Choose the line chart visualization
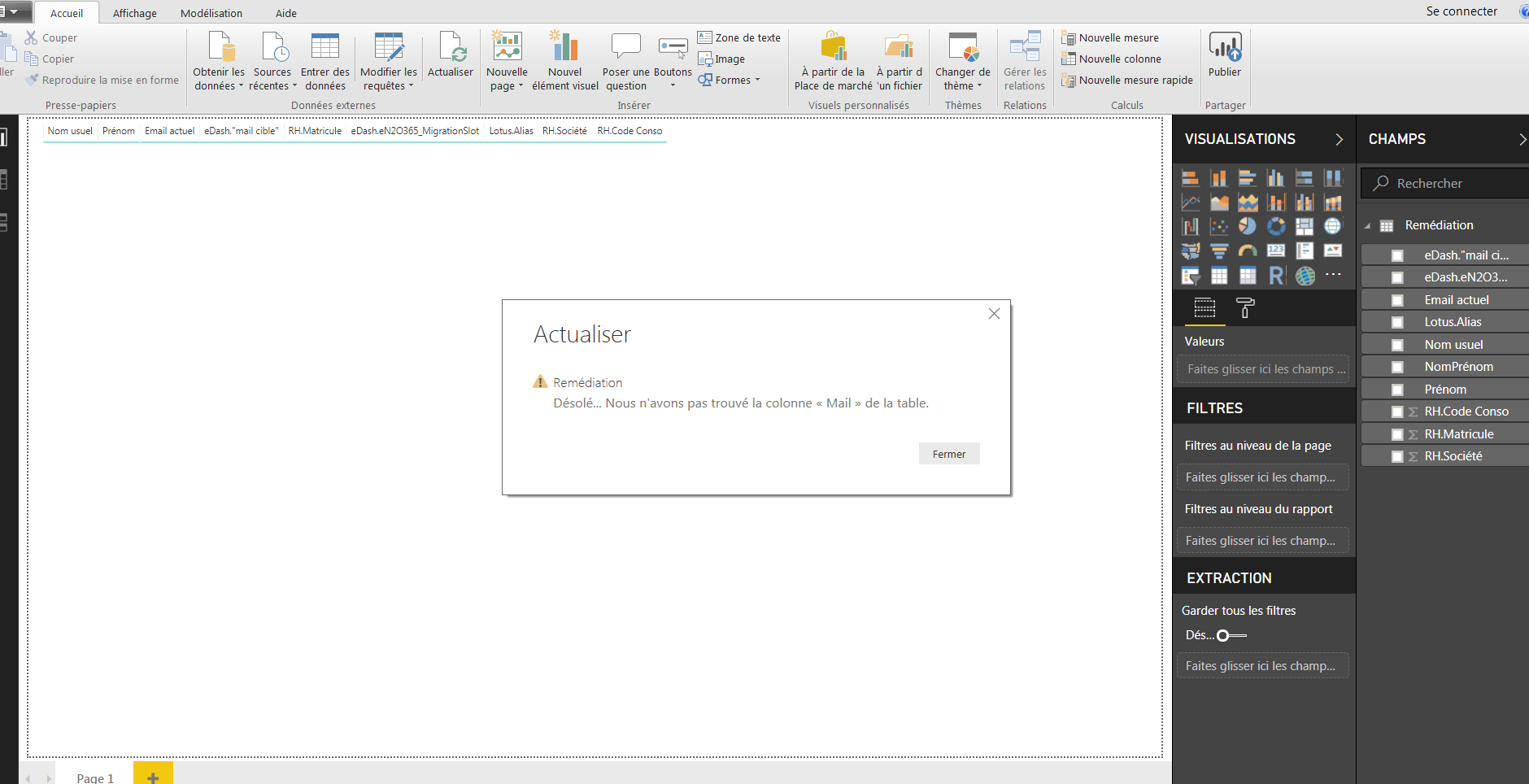Image resolution: width=1529 pixels, height=784 pixels. [x=1191, y=202]
